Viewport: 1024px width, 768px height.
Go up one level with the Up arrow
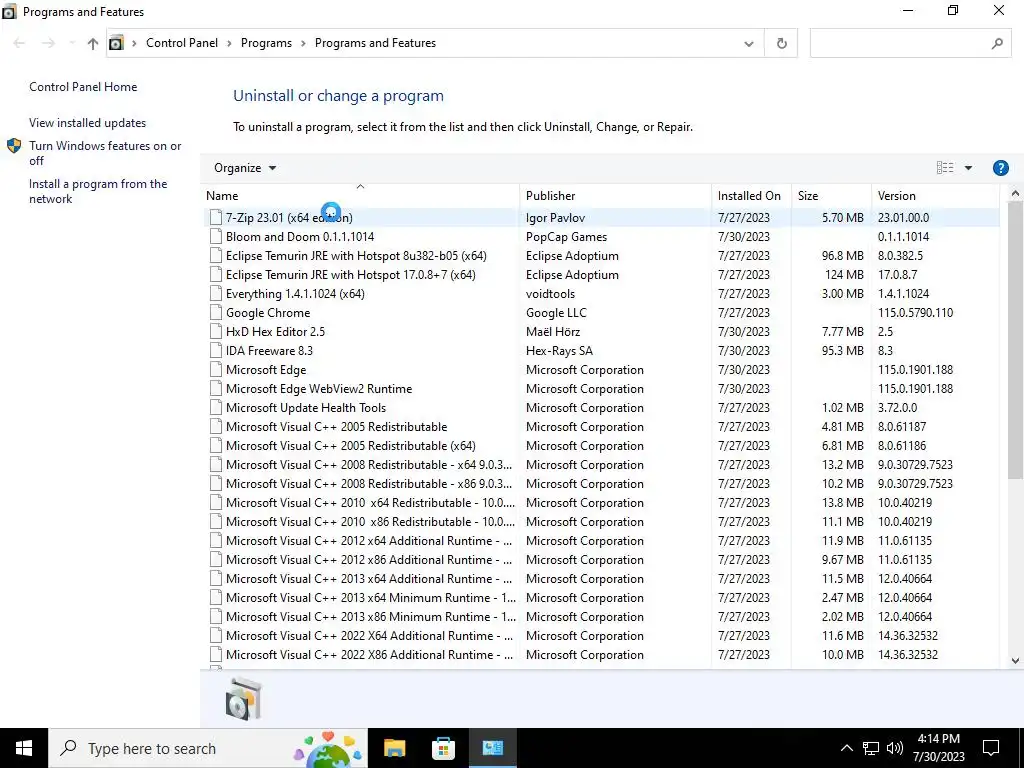click(x=93, y=43)
